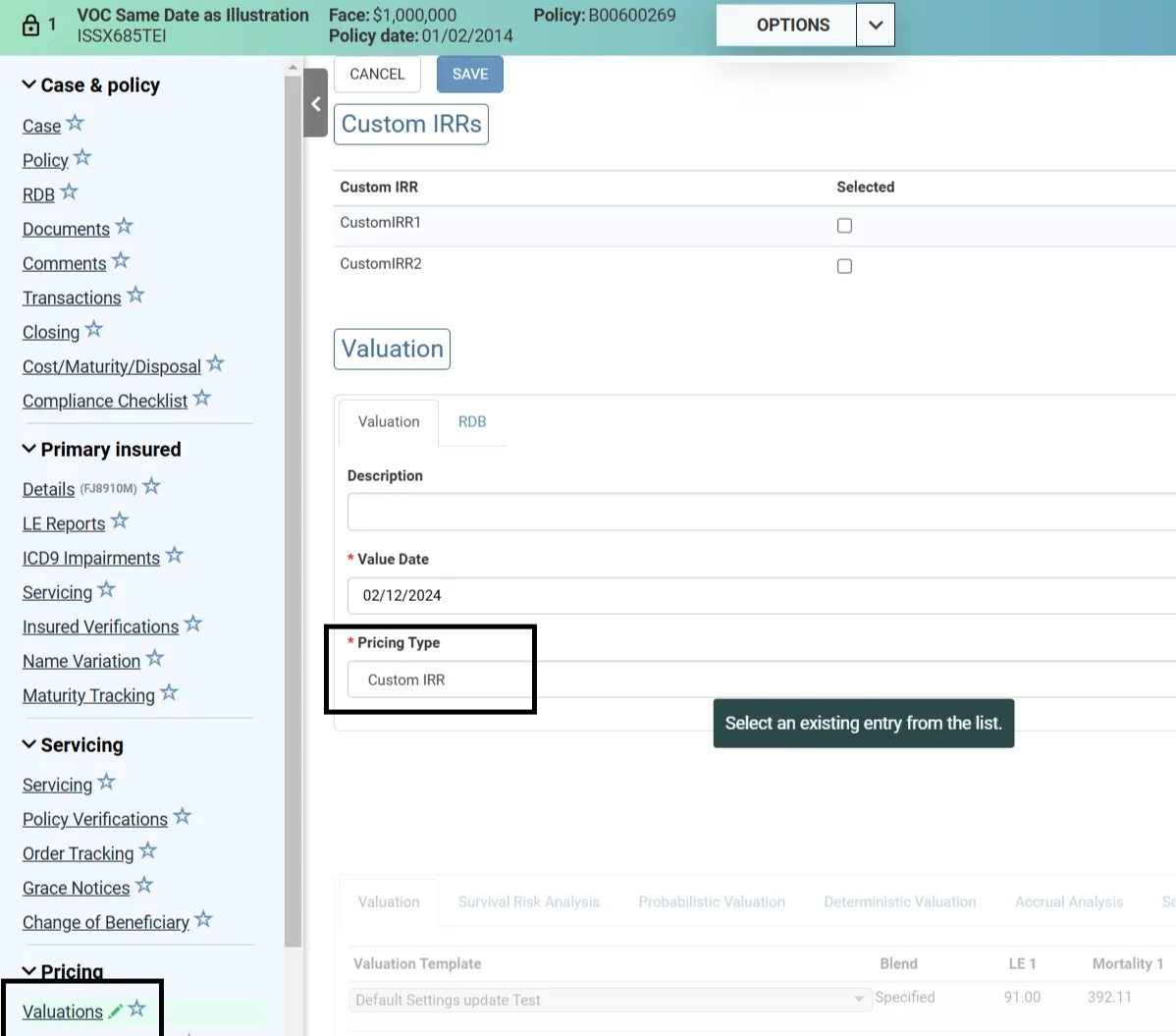Open the OPTIONS dropdown arrow
The height and width of the screenshot is (1036, 1176).
(875, 26)
